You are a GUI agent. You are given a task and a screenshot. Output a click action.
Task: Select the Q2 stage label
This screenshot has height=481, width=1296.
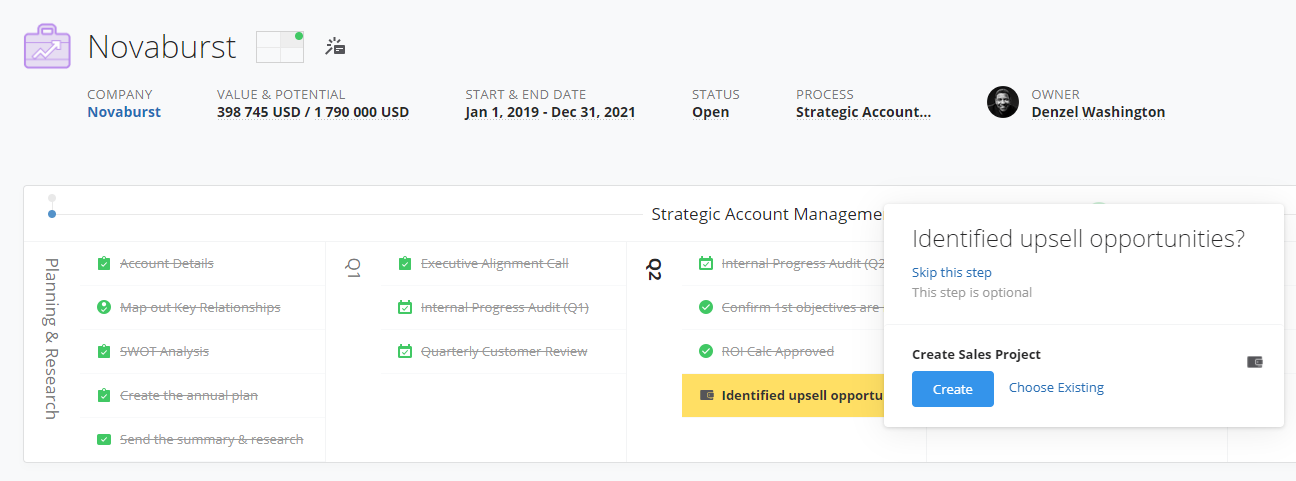[654, 269]
